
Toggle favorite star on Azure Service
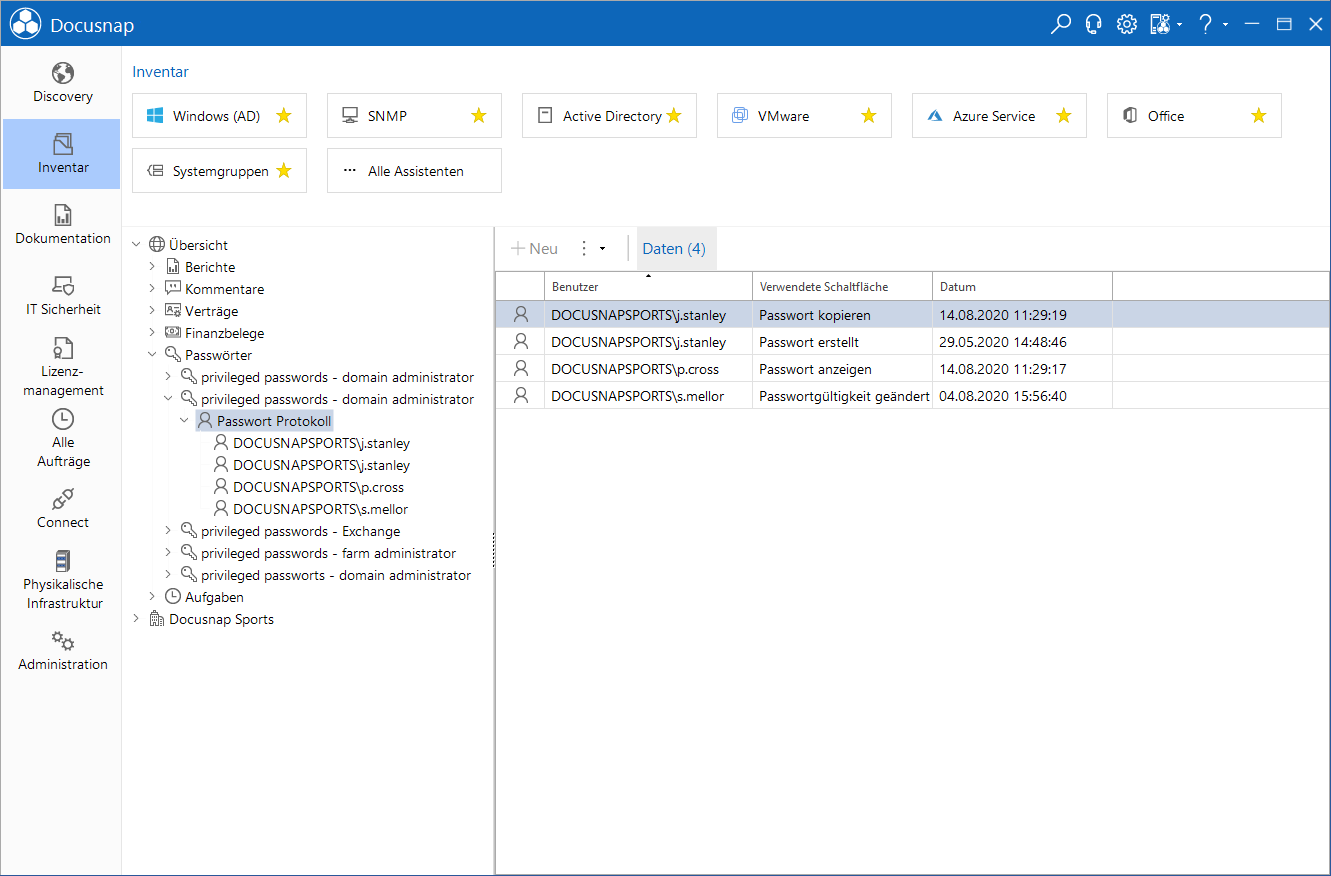pos(1064,116)
